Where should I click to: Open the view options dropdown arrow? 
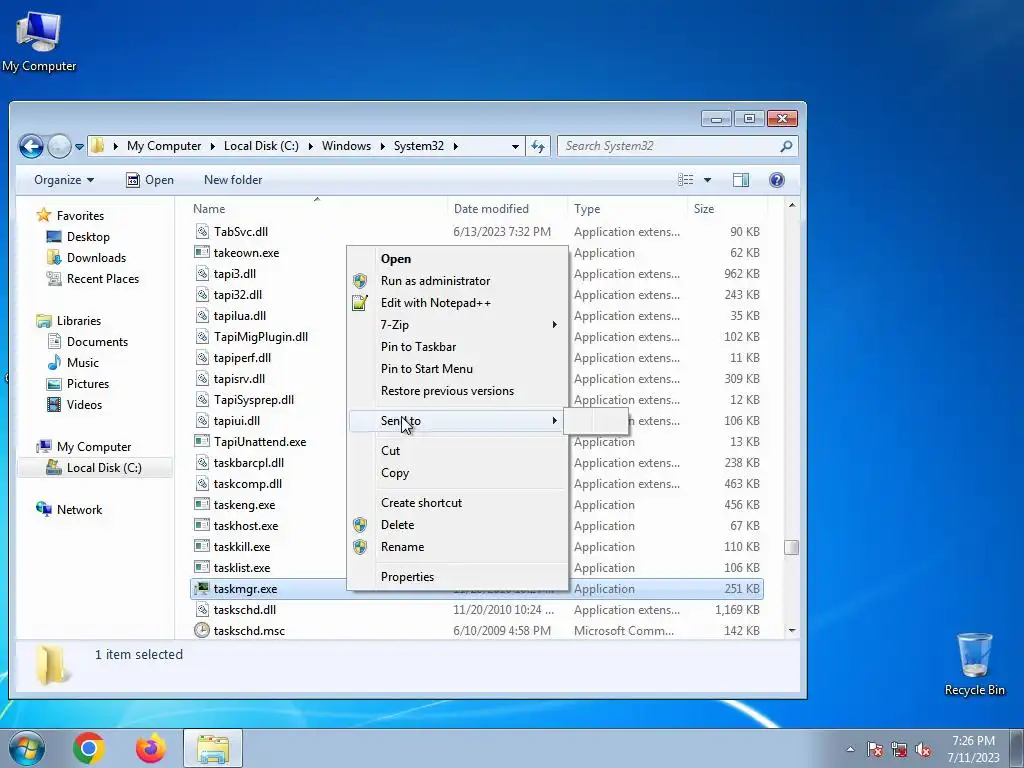click(707, 180)
